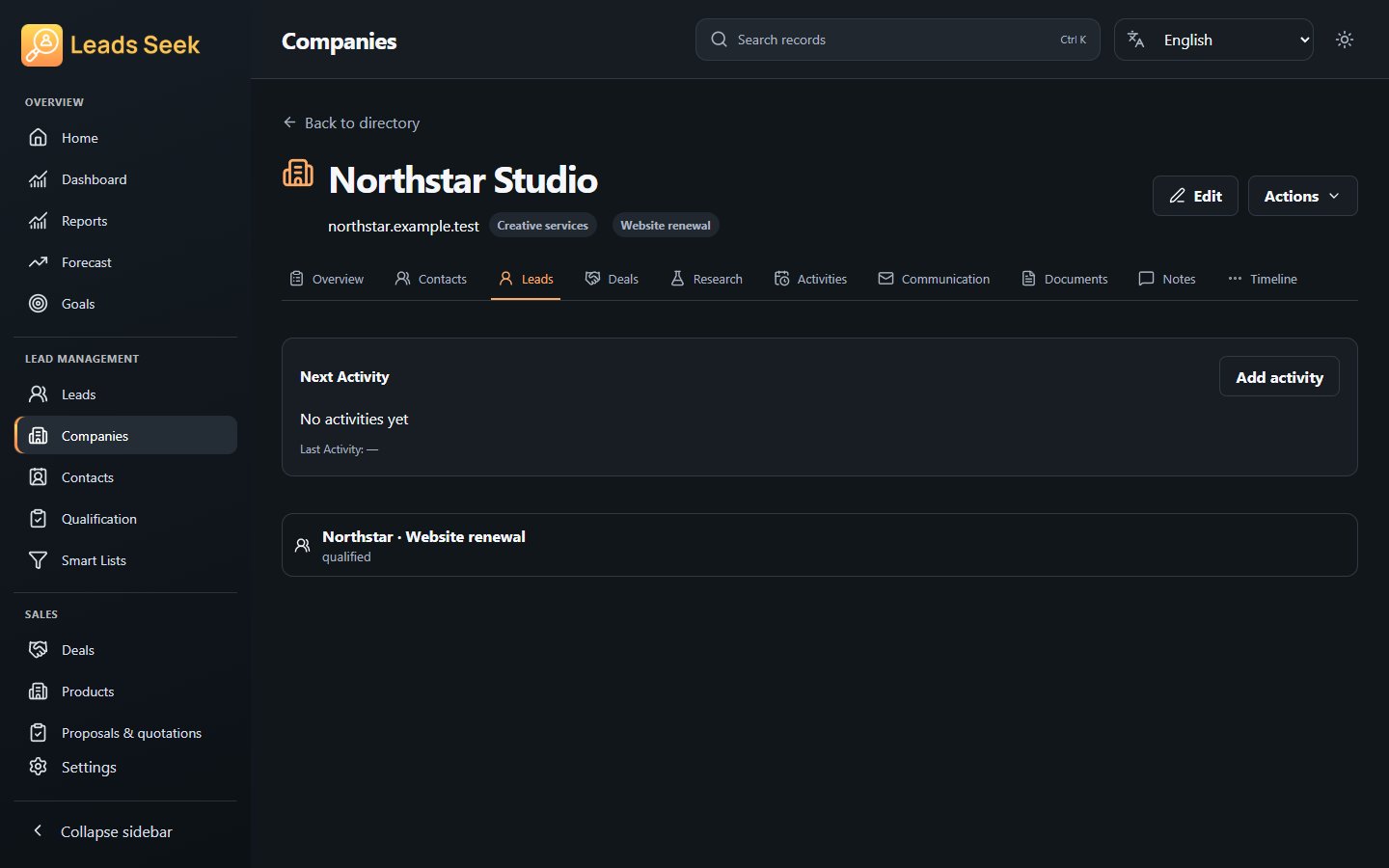
Task: Open the Contacts sidebar item
Action: point(125,477)
